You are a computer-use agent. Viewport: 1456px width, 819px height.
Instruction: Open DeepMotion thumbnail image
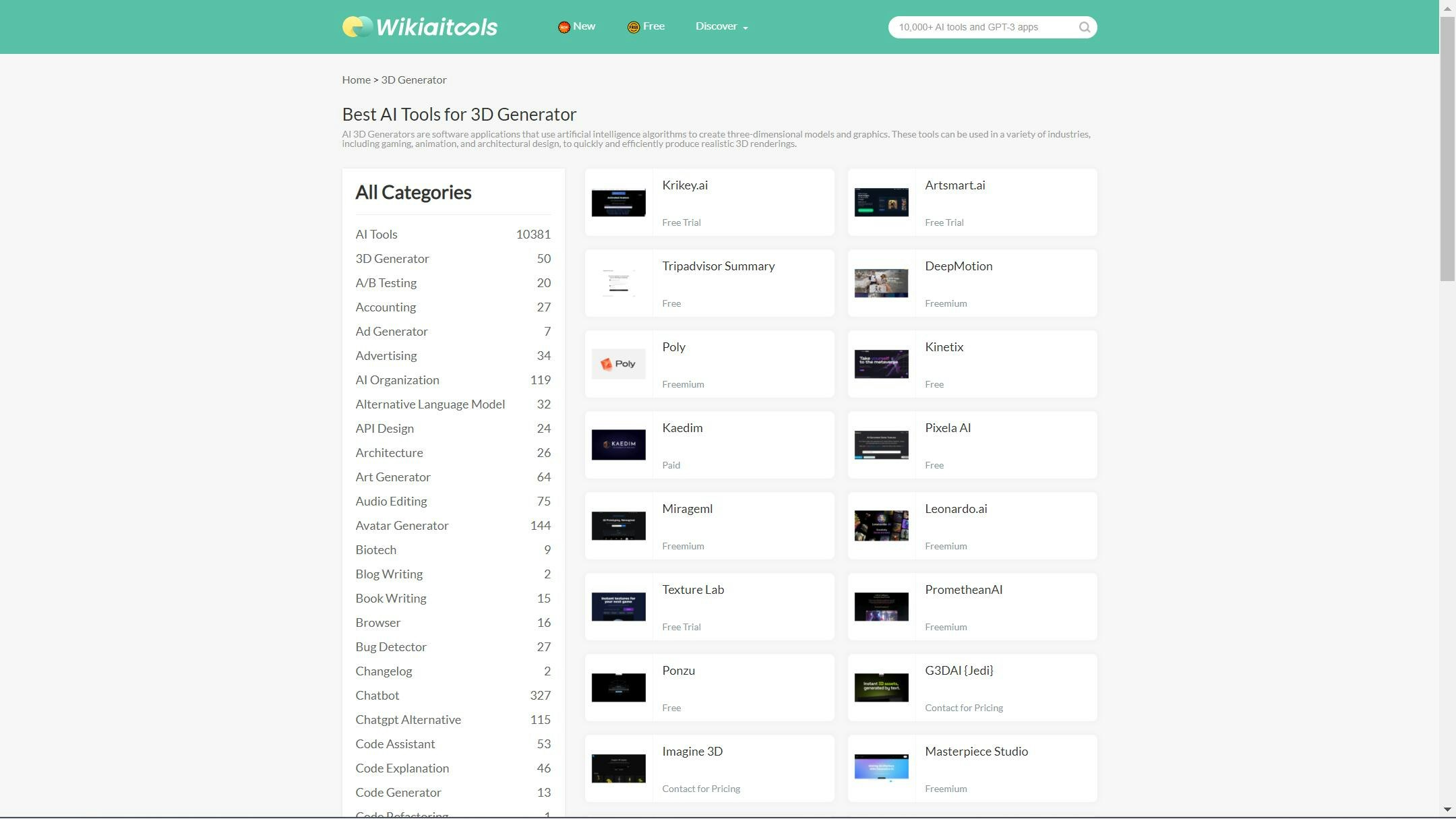pos(881,283)
